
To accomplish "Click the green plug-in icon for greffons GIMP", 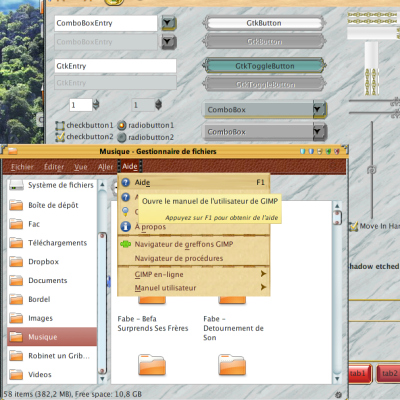I will point(125,244).
